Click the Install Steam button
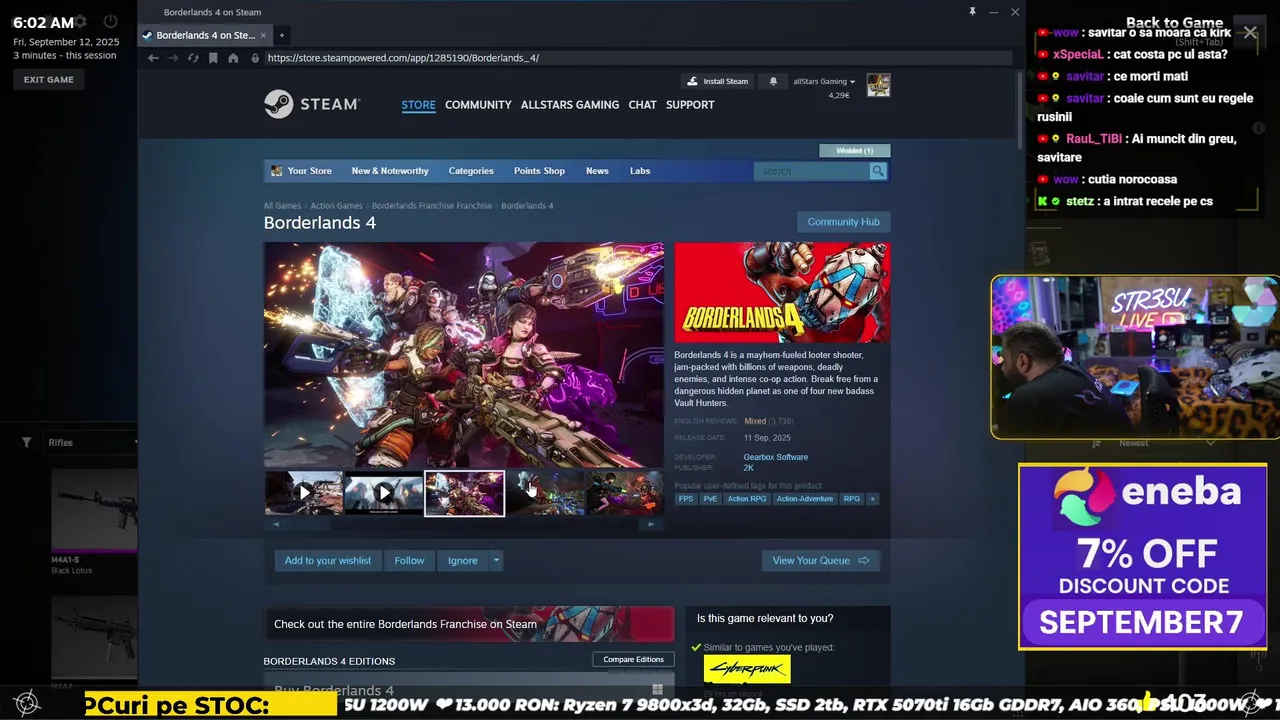1280x720 pixels. tap(717, 81)
